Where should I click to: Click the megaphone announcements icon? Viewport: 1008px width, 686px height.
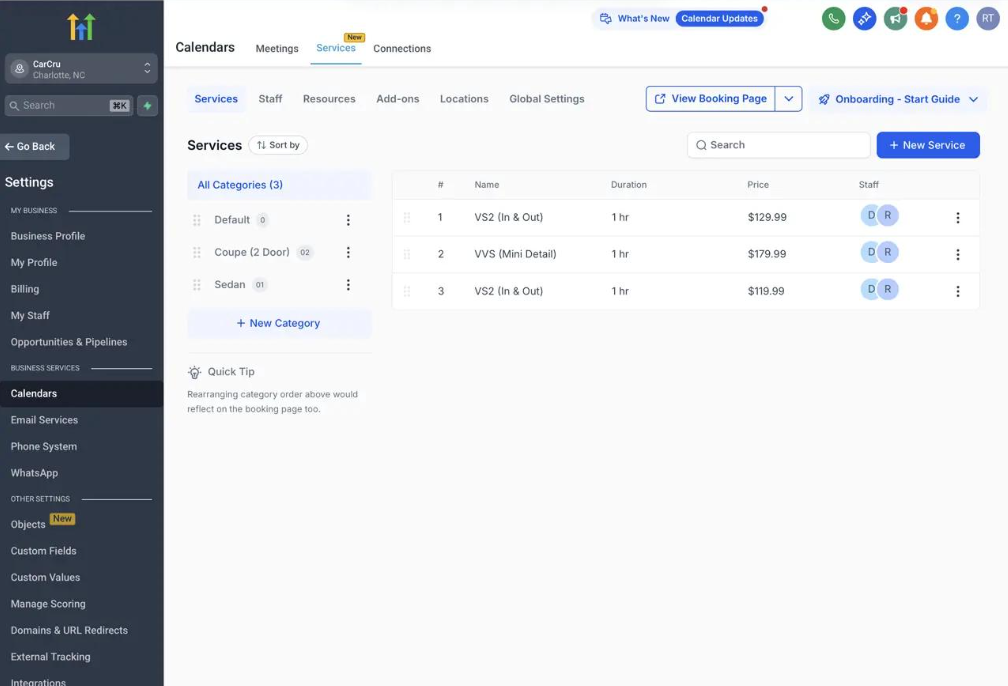pos(895,19)
